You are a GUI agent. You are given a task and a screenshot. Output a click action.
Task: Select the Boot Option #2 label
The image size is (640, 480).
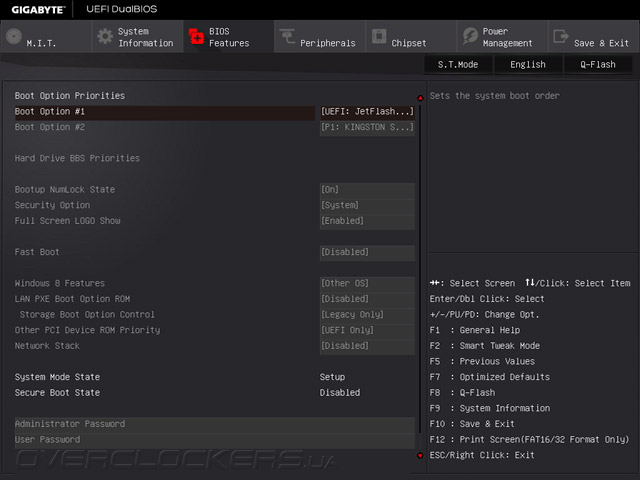pyautogui.click(x=49, y=127)
